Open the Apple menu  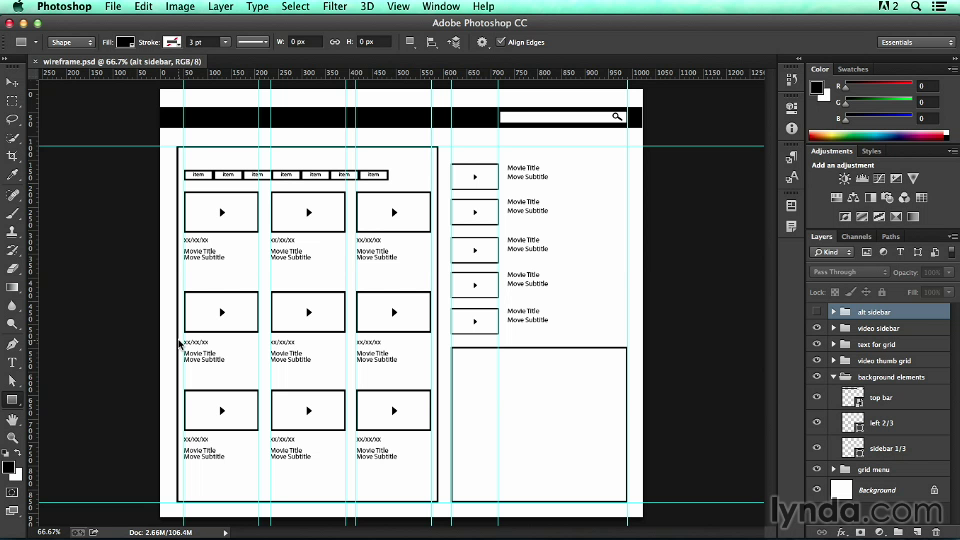[x=18, y=6]
